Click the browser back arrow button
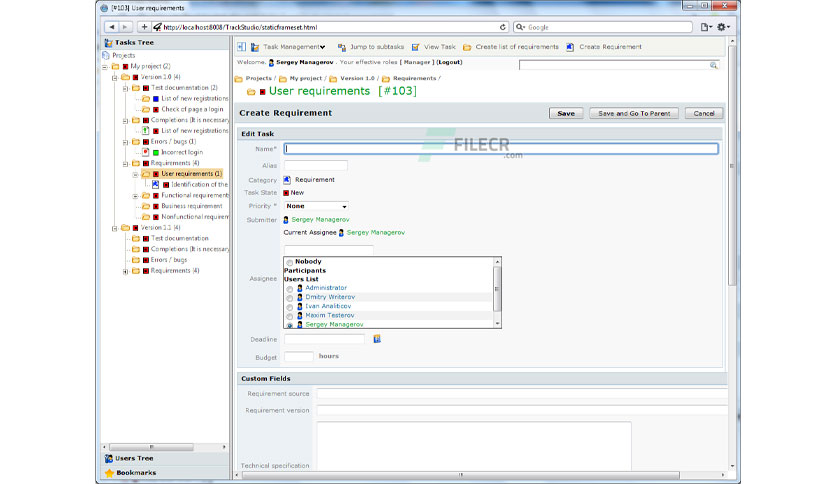 (111, 27)
